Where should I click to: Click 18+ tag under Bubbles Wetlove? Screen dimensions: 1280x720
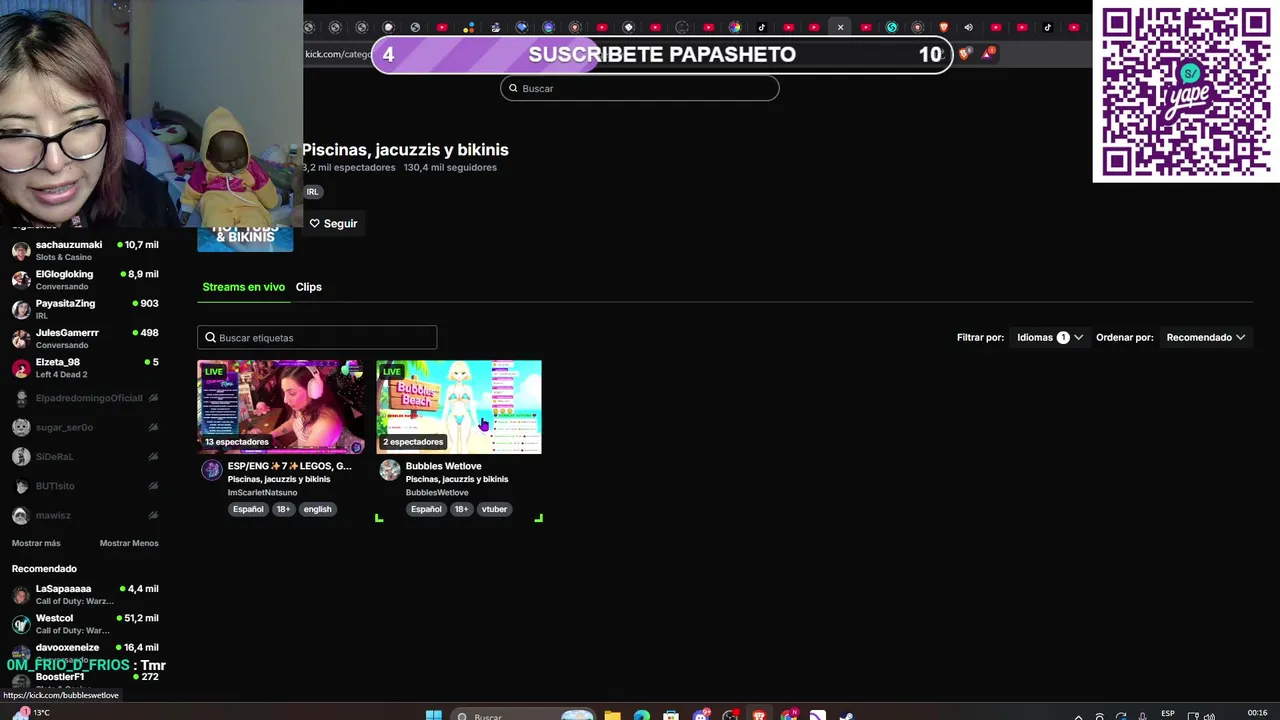pyautogui.click(x=461, y=509)
